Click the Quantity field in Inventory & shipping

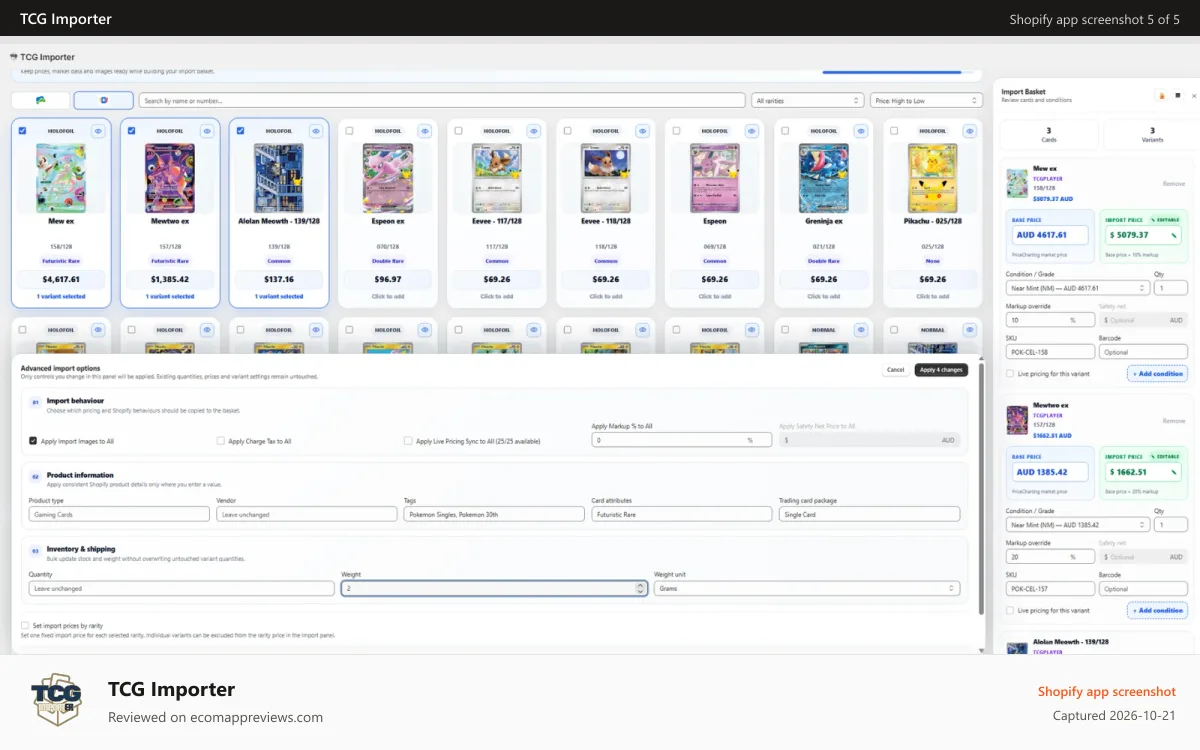(181, 589)
